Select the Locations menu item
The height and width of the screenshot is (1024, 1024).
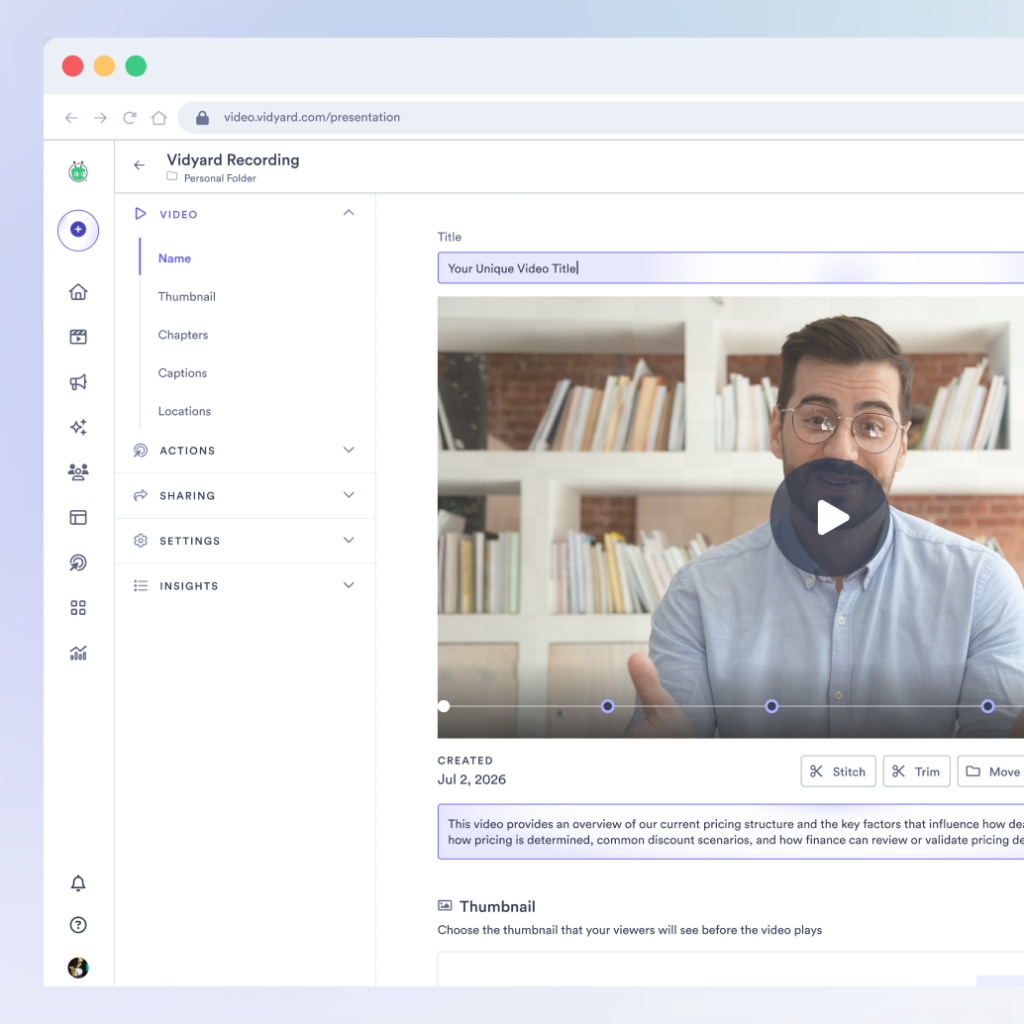tap(184, 411)
